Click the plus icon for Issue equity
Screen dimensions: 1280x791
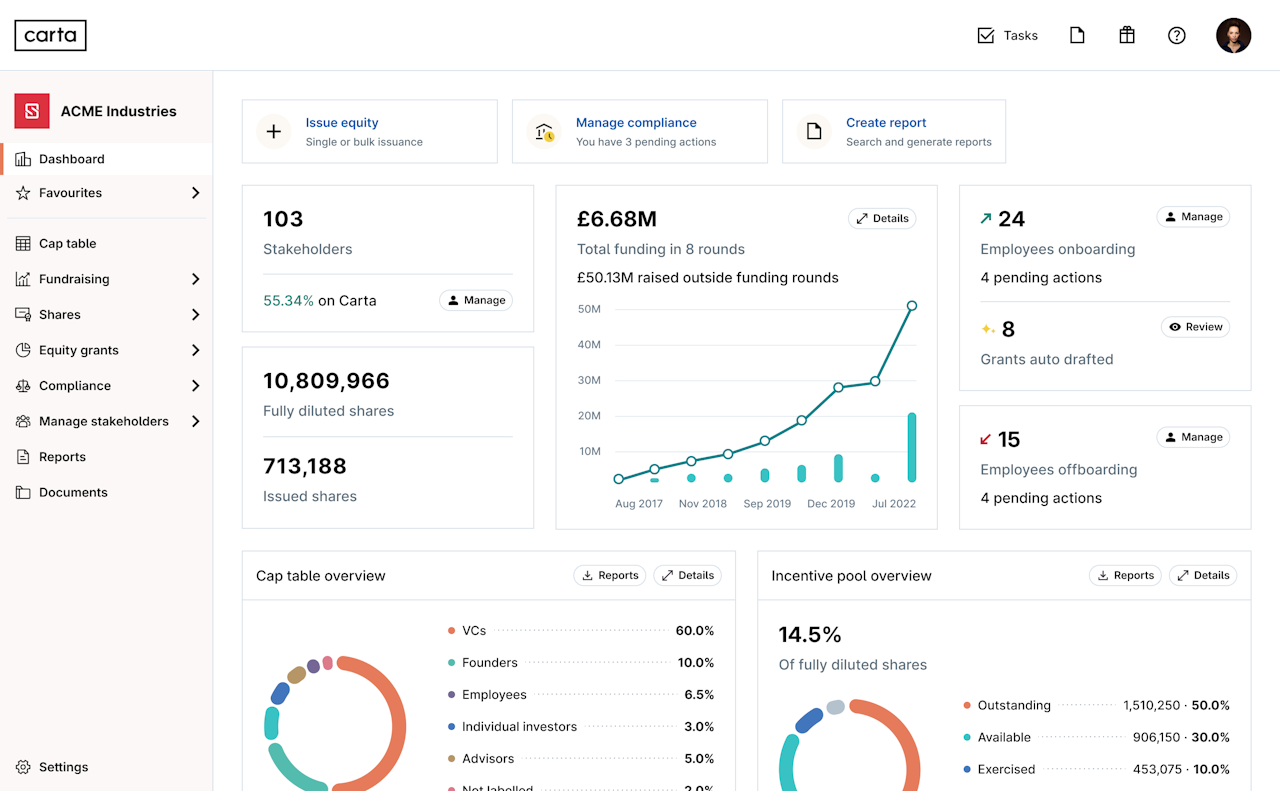(x=274, y=131)
